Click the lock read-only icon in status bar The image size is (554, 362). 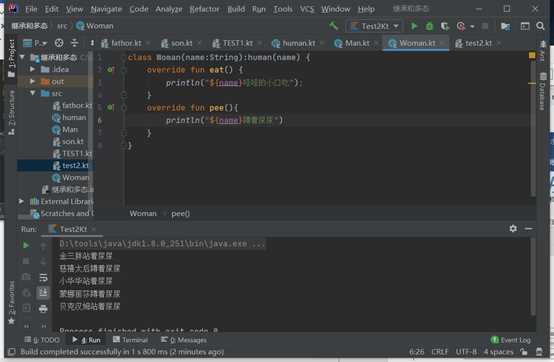(524, 351)
